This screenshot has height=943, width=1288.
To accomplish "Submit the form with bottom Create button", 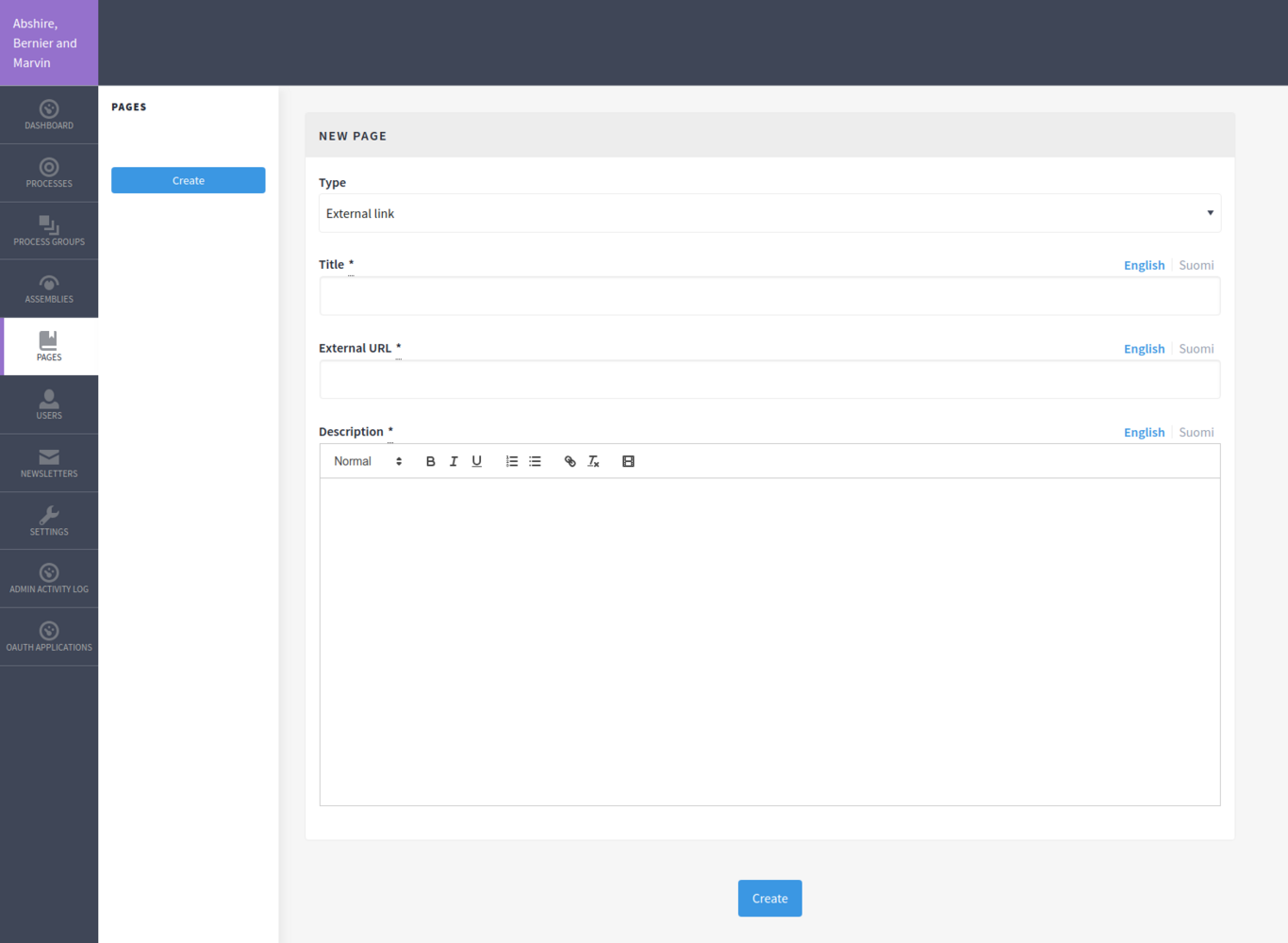I will point(769,899).
